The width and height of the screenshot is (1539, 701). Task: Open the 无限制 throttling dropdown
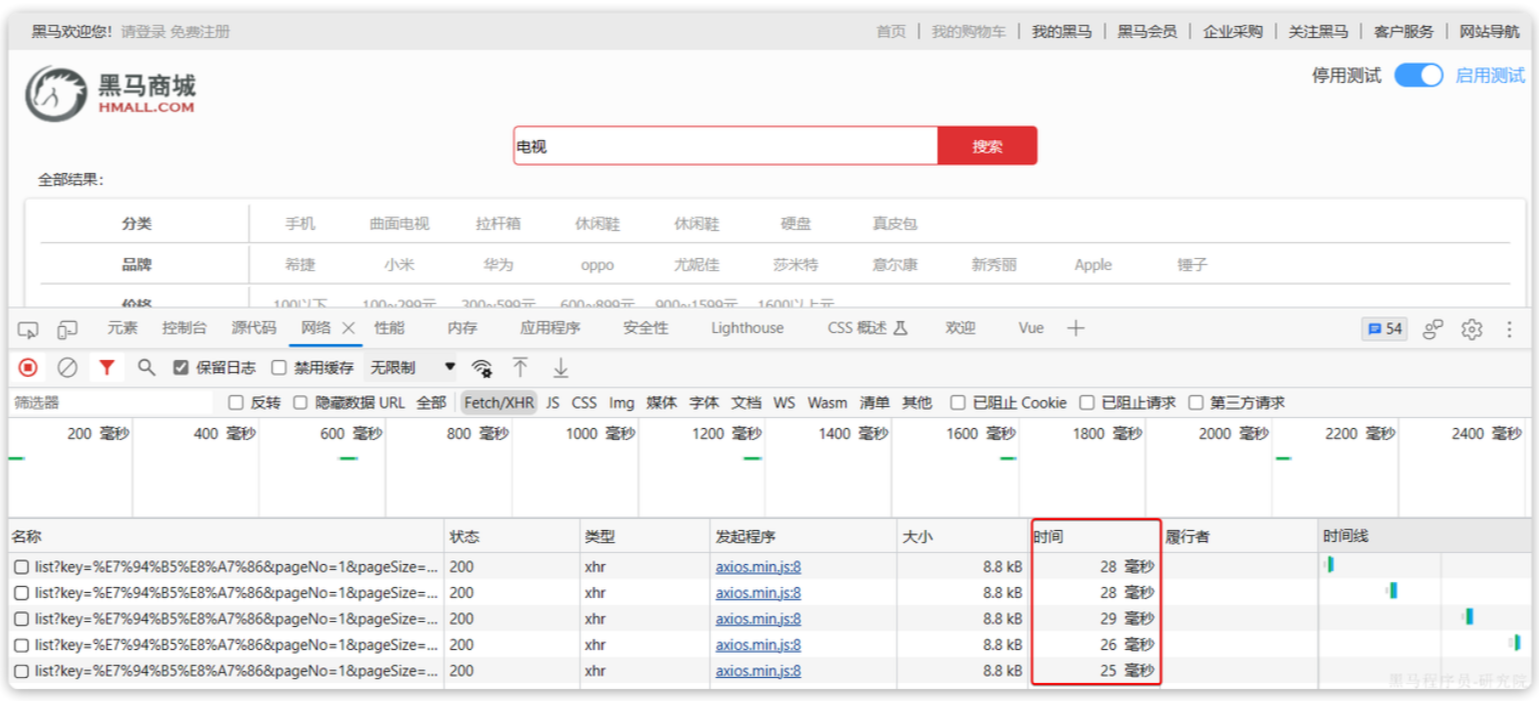412,368
